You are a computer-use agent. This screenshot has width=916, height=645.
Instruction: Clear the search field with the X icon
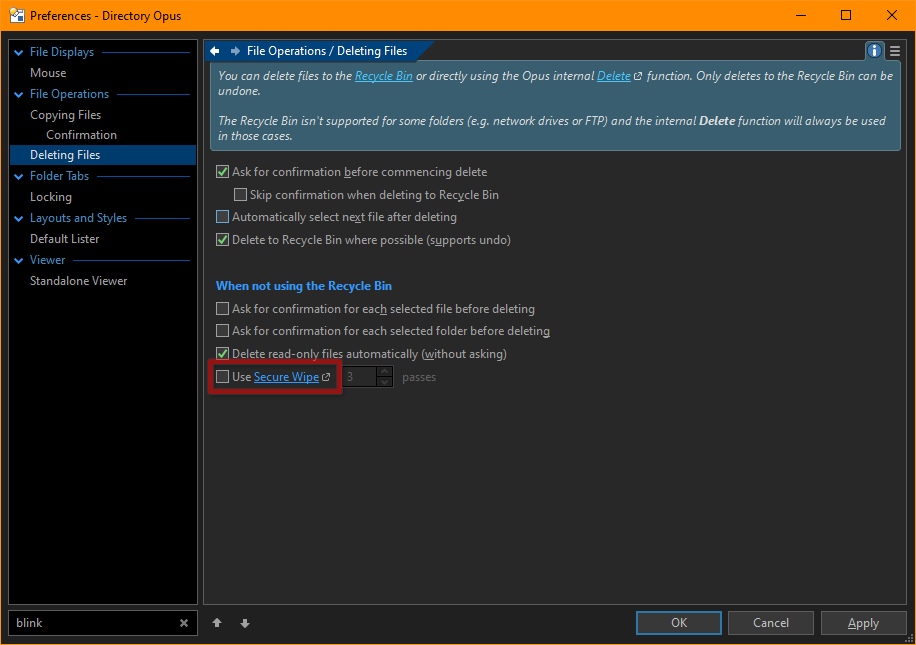pyautogui.click(x=184, y=623)
